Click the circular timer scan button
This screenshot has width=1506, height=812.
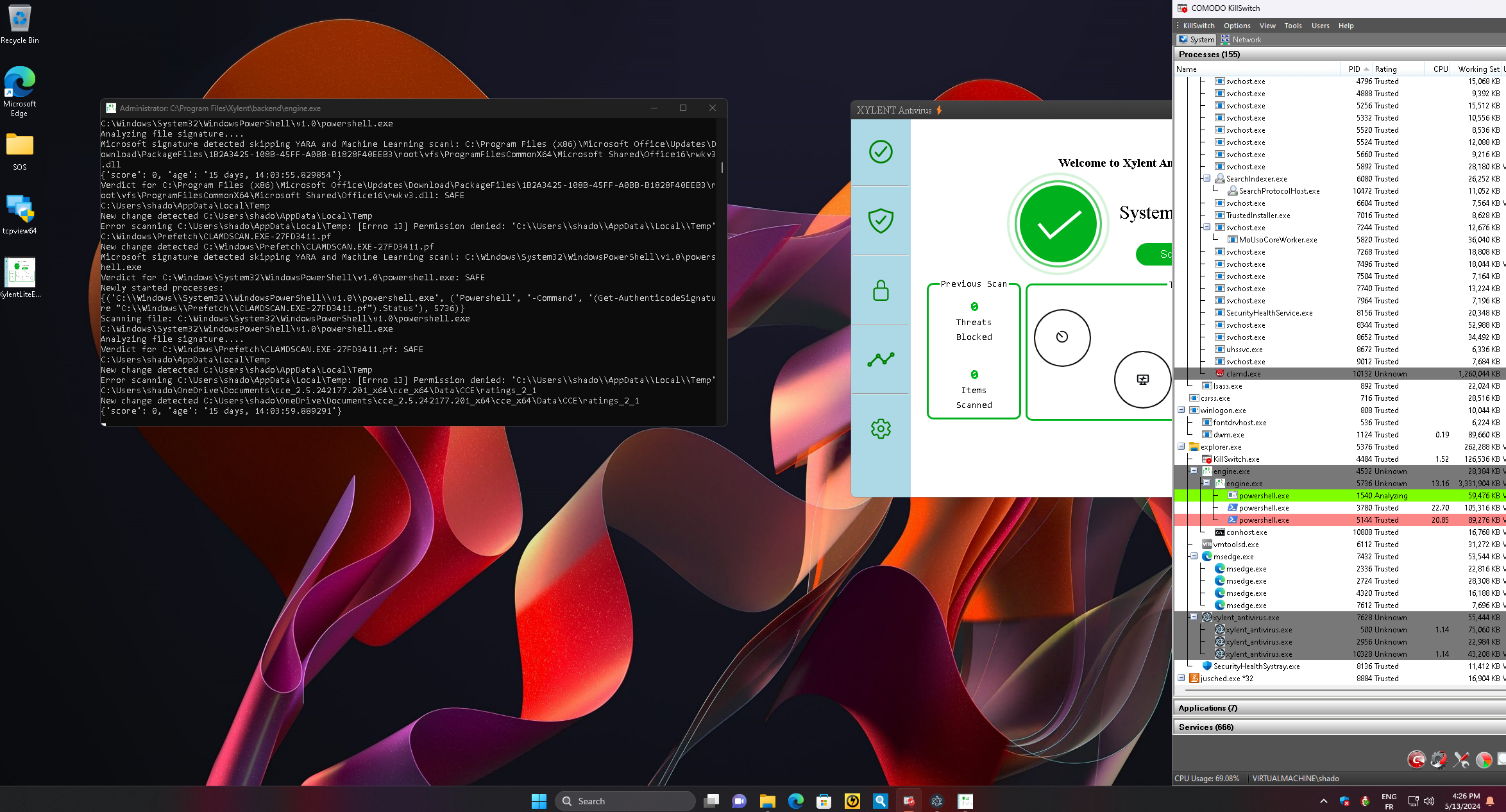pyautogui.click(x=1062, y=337)
